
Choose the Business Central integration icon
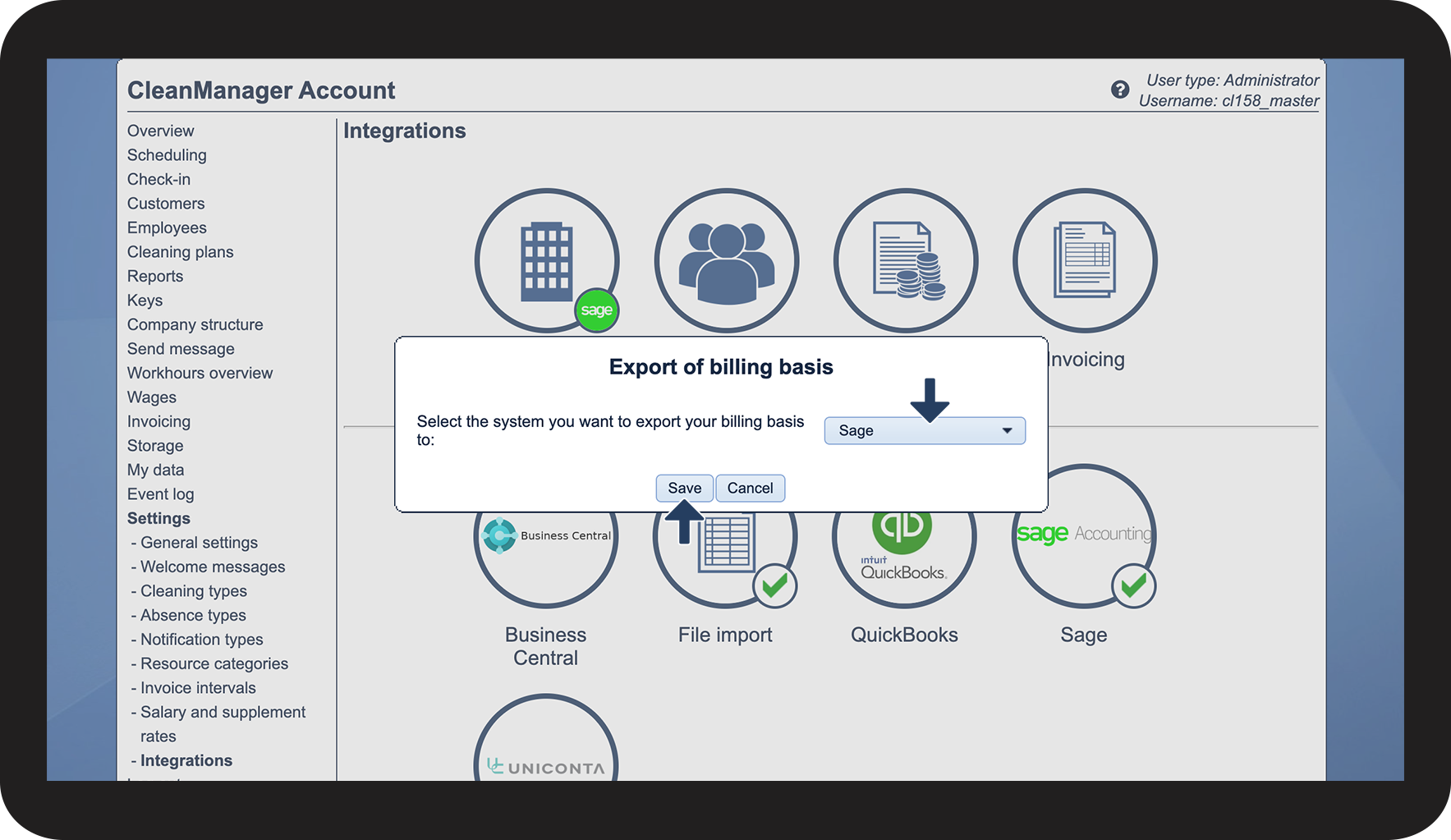546,558
